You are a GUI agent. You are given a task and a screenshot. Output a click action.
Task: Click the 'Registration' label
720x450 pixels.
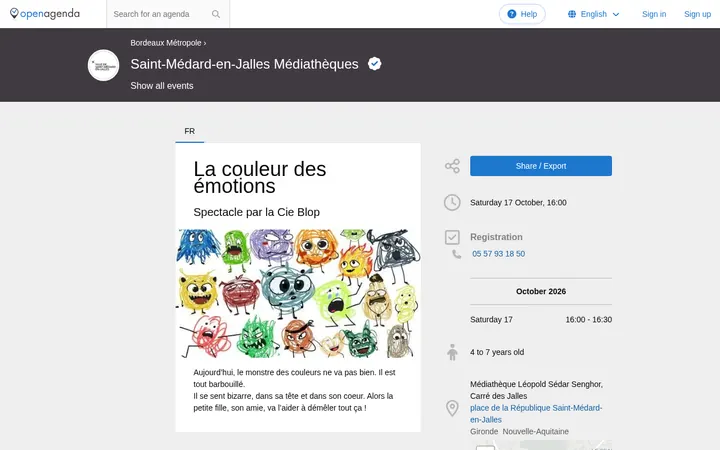tap(496, 237)
